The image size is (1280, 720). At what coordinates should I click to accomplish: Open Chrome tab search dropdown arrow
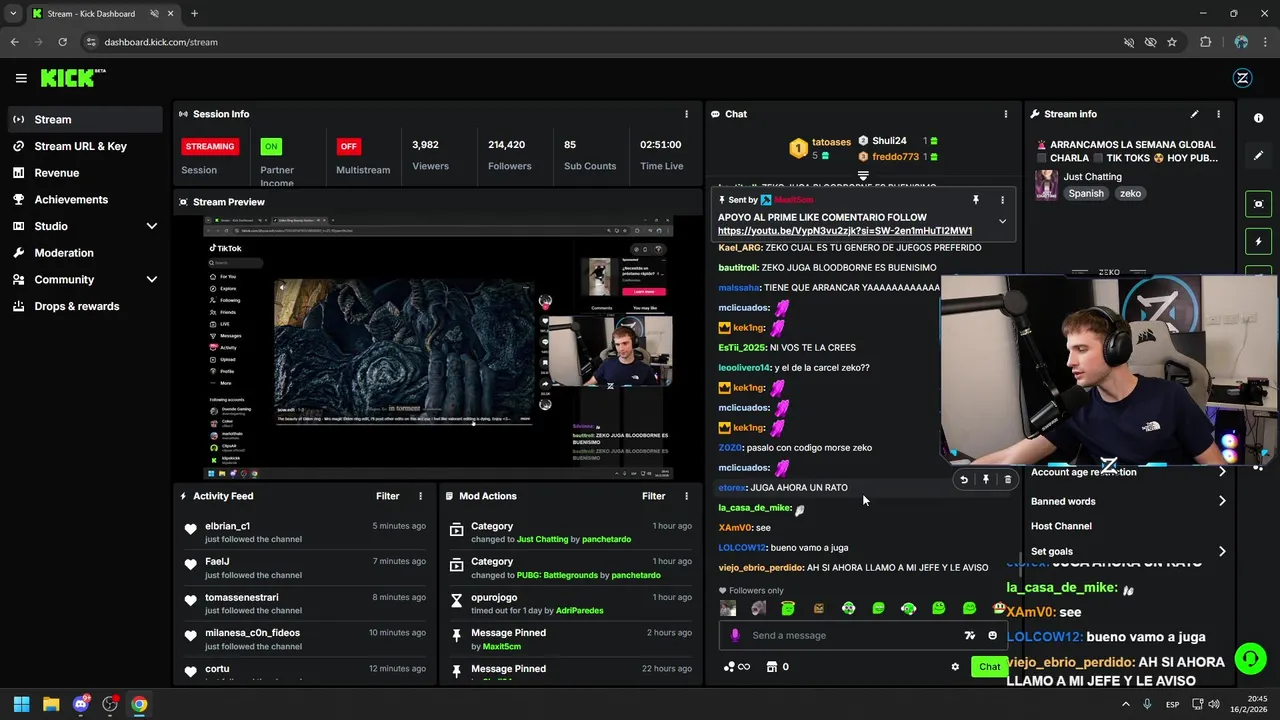pos(13,14)
